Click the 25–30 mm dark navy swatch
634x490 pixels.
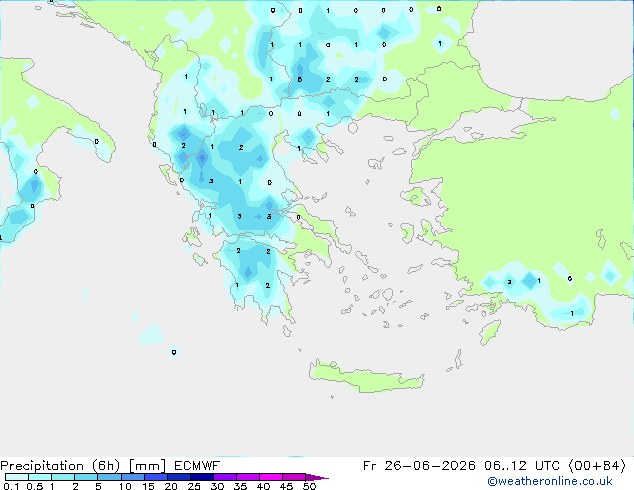(x=202, y=477)
